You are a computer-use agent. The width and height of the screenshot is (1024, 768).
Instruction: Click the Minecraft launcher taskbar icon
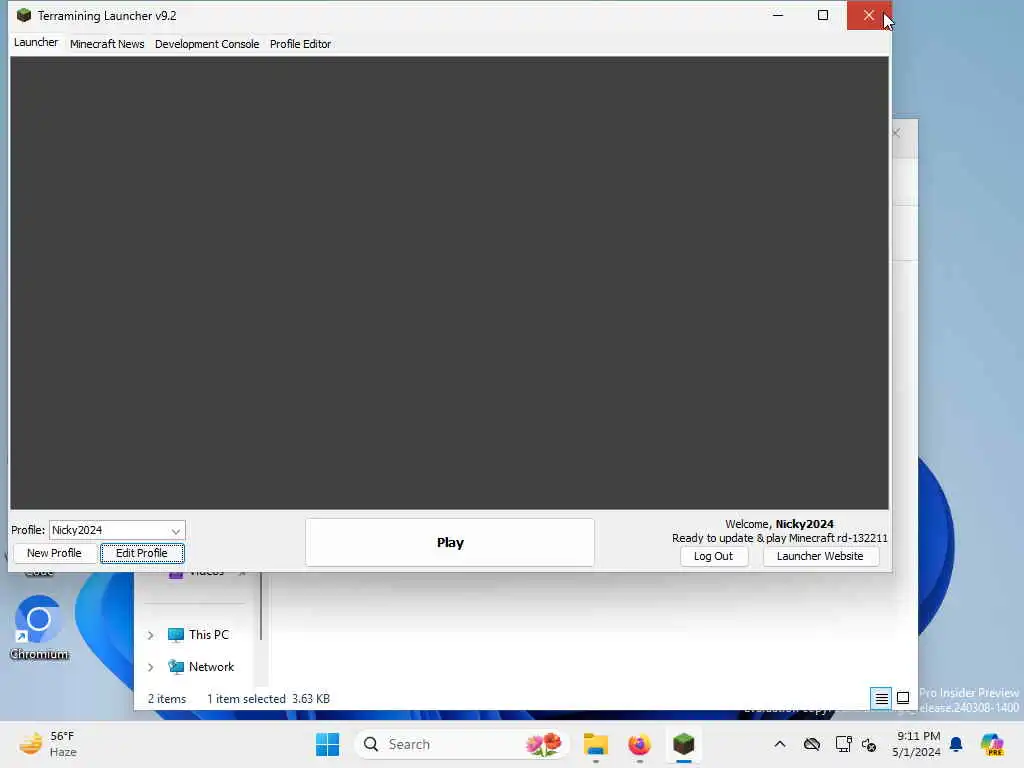(x=683, y=744)
